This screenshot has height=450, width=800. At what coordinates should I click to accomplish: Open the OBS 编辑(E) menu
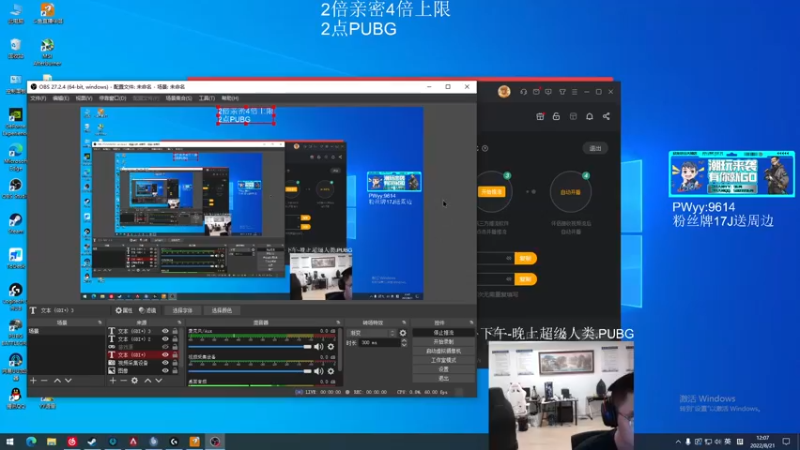[61, 98]
